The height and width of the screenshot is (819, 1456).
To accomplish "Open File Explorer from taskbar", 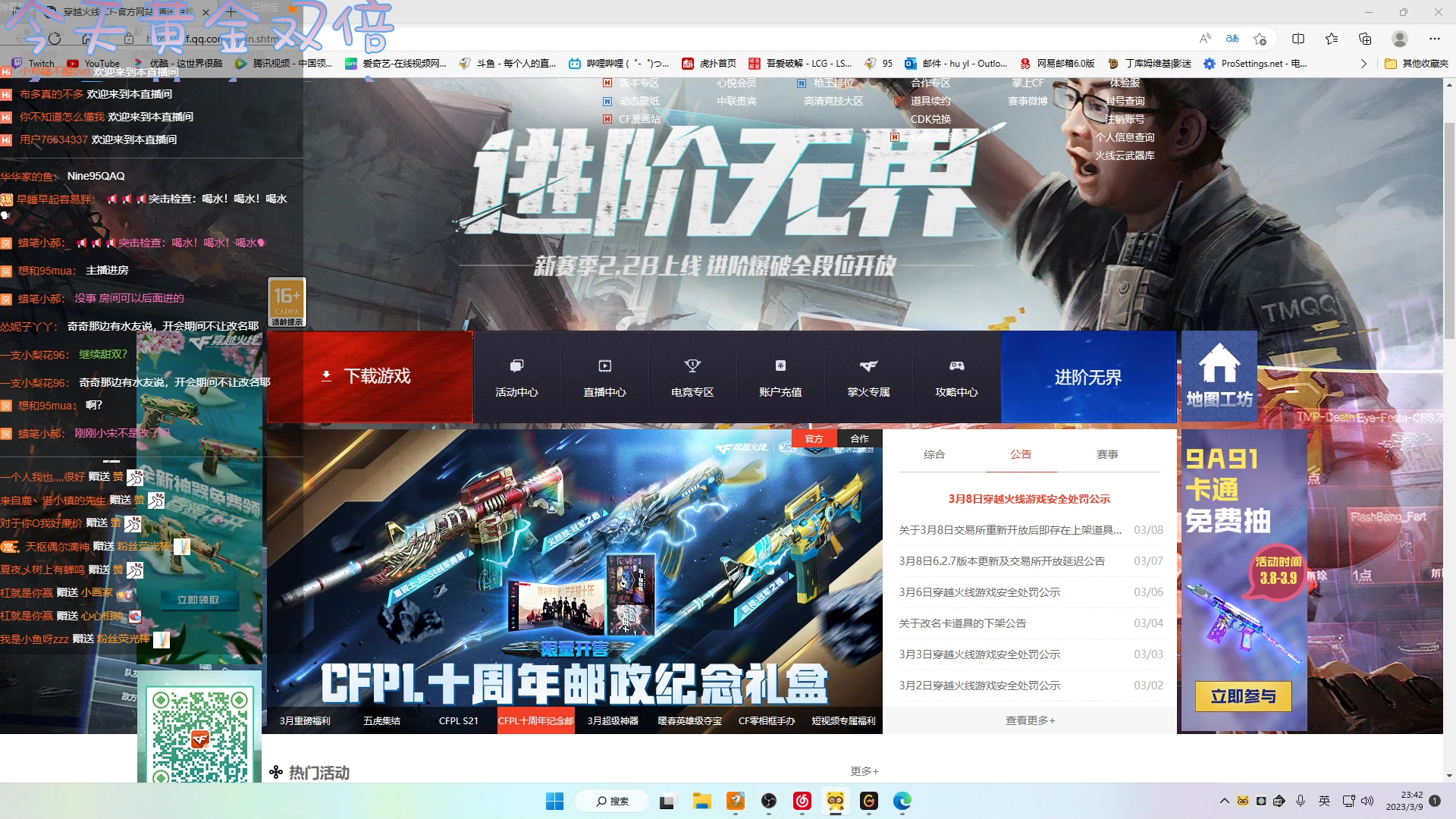I will click(x=701, y=801).
